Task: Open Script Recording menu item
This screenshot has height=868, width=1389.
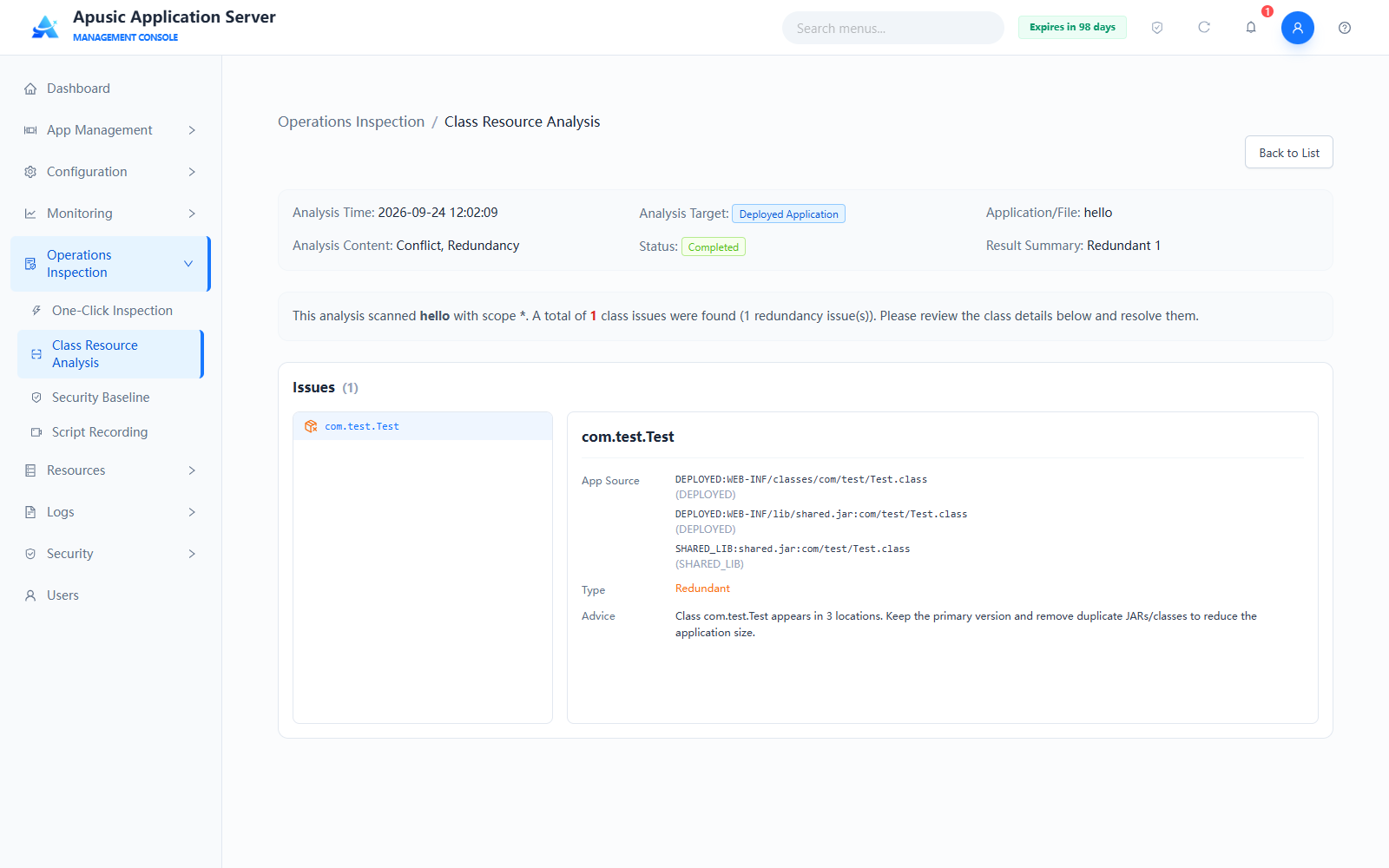Action: pyautogui.click(x=110, y=432)
